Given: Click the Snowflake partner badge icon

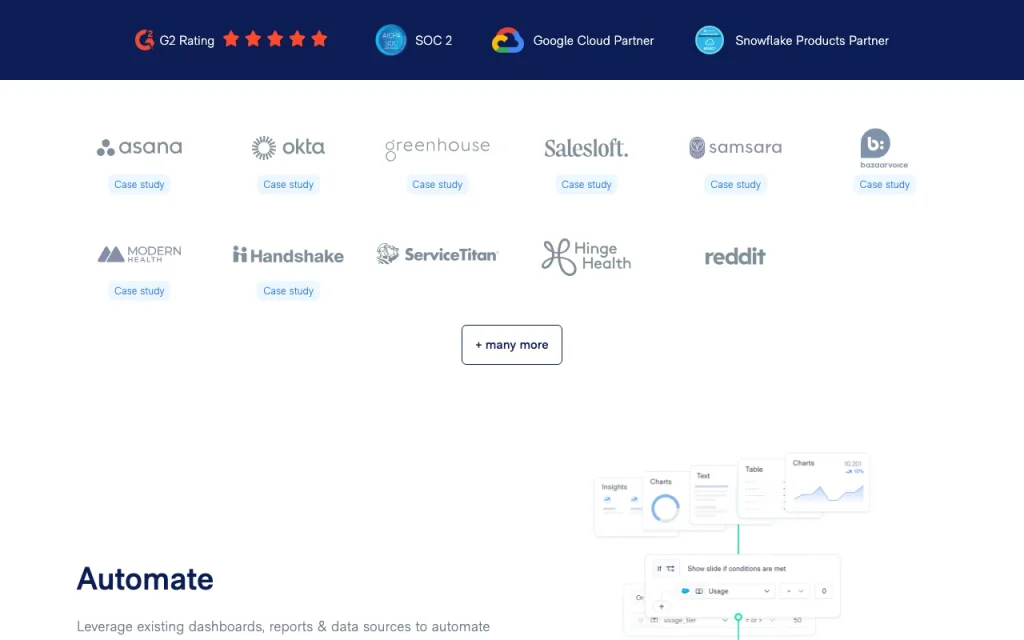Looking at the screenshot, I should point(709,40).
